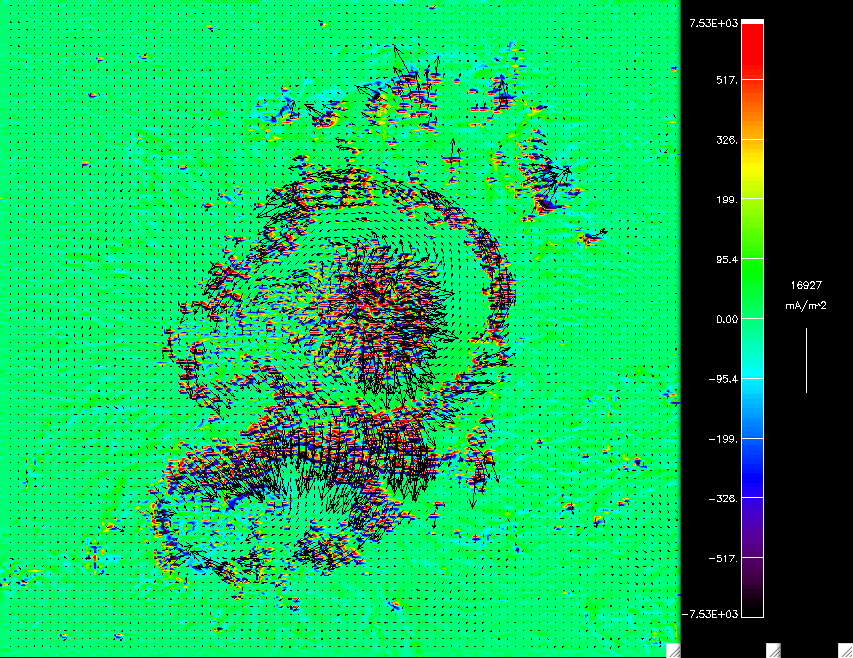Select the 0.00 color bar label
The height and width of the screenshot is (658, 853).
coord(727,319)
